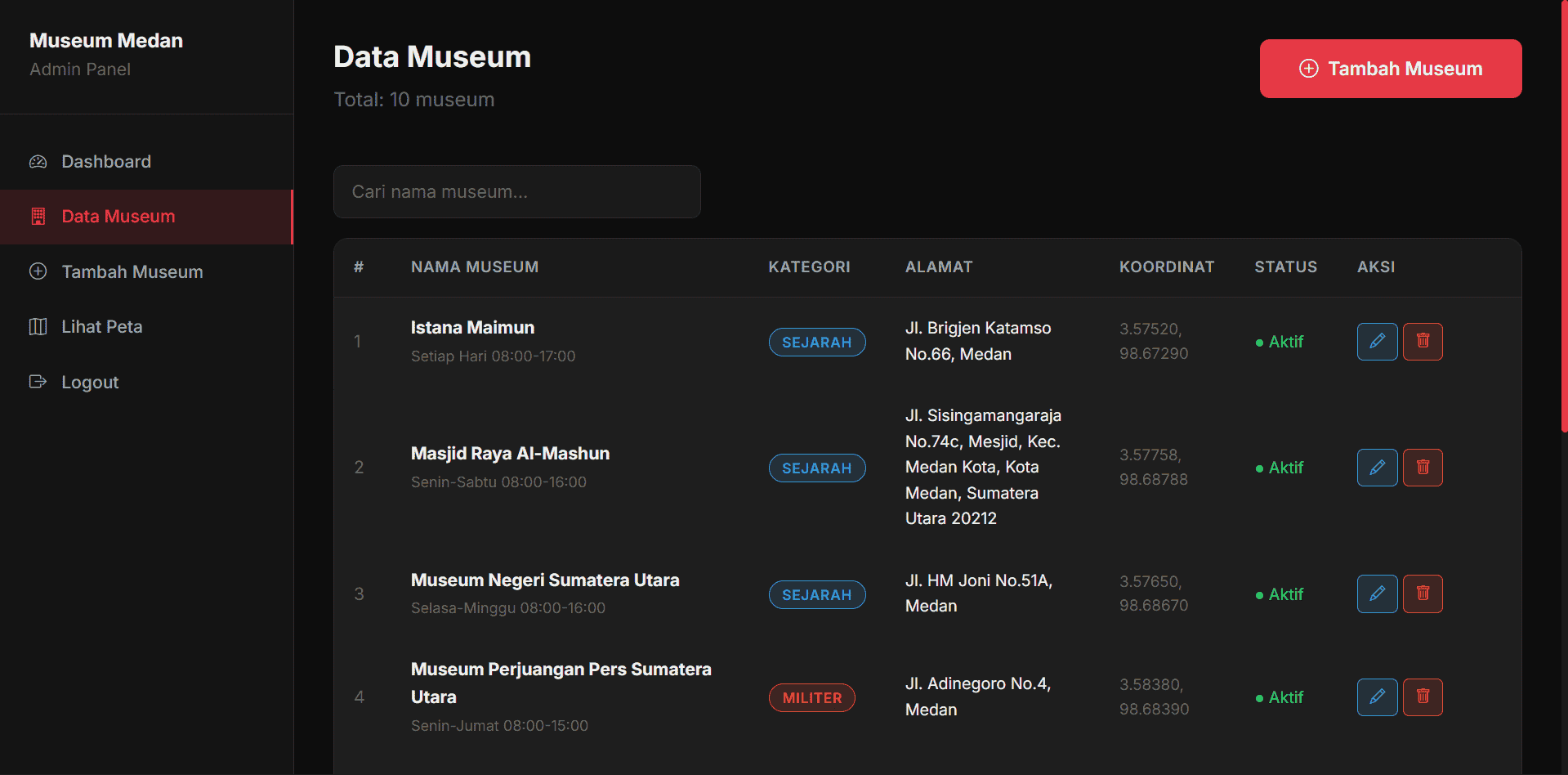
Task: Click the page vertical scrollbar
Action: click(x=1564, y=217)
